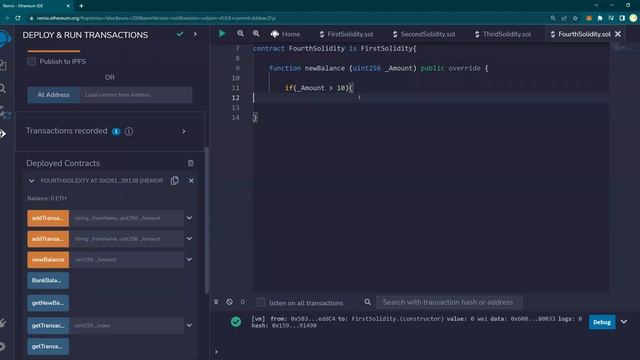This screenshot has width=640, height=360.
Task: Click the At Address button
Action: tap(53, 95)
